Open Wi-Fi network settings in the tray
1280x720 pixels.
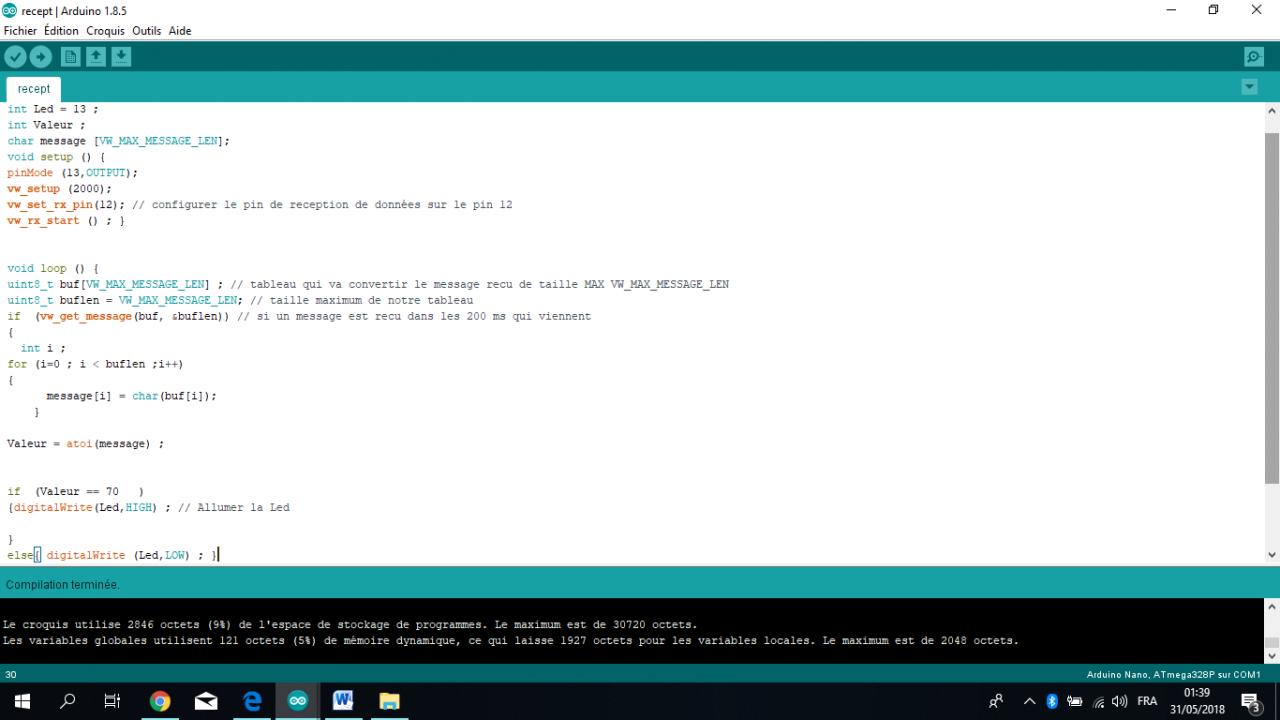(x=1099, y=701)
